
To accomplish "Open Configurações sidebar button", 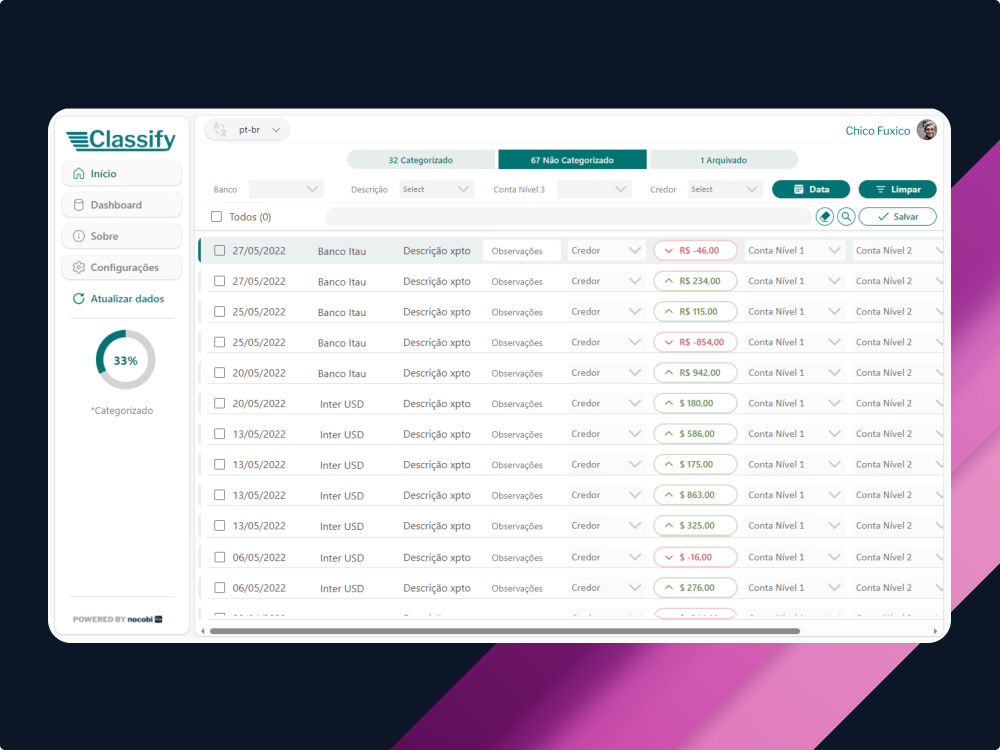I will tap(122, 267).
